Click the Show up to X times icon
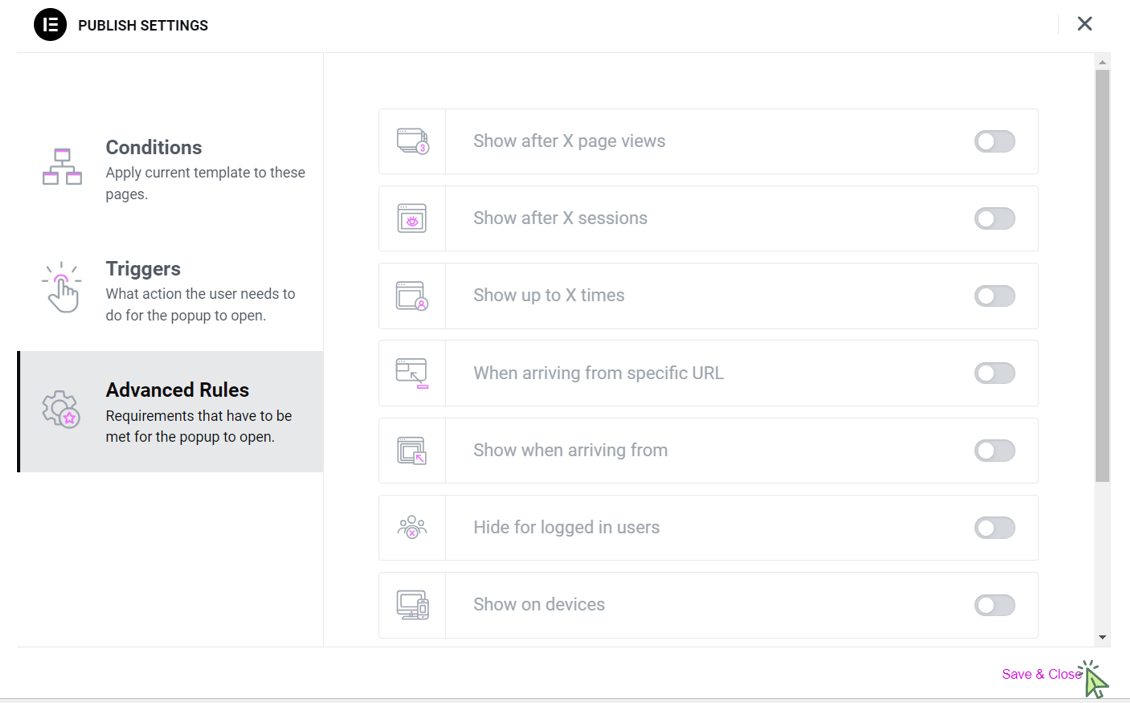Image resolution: width=1130 pixels, height=703 pixels. tap(412, 296)
